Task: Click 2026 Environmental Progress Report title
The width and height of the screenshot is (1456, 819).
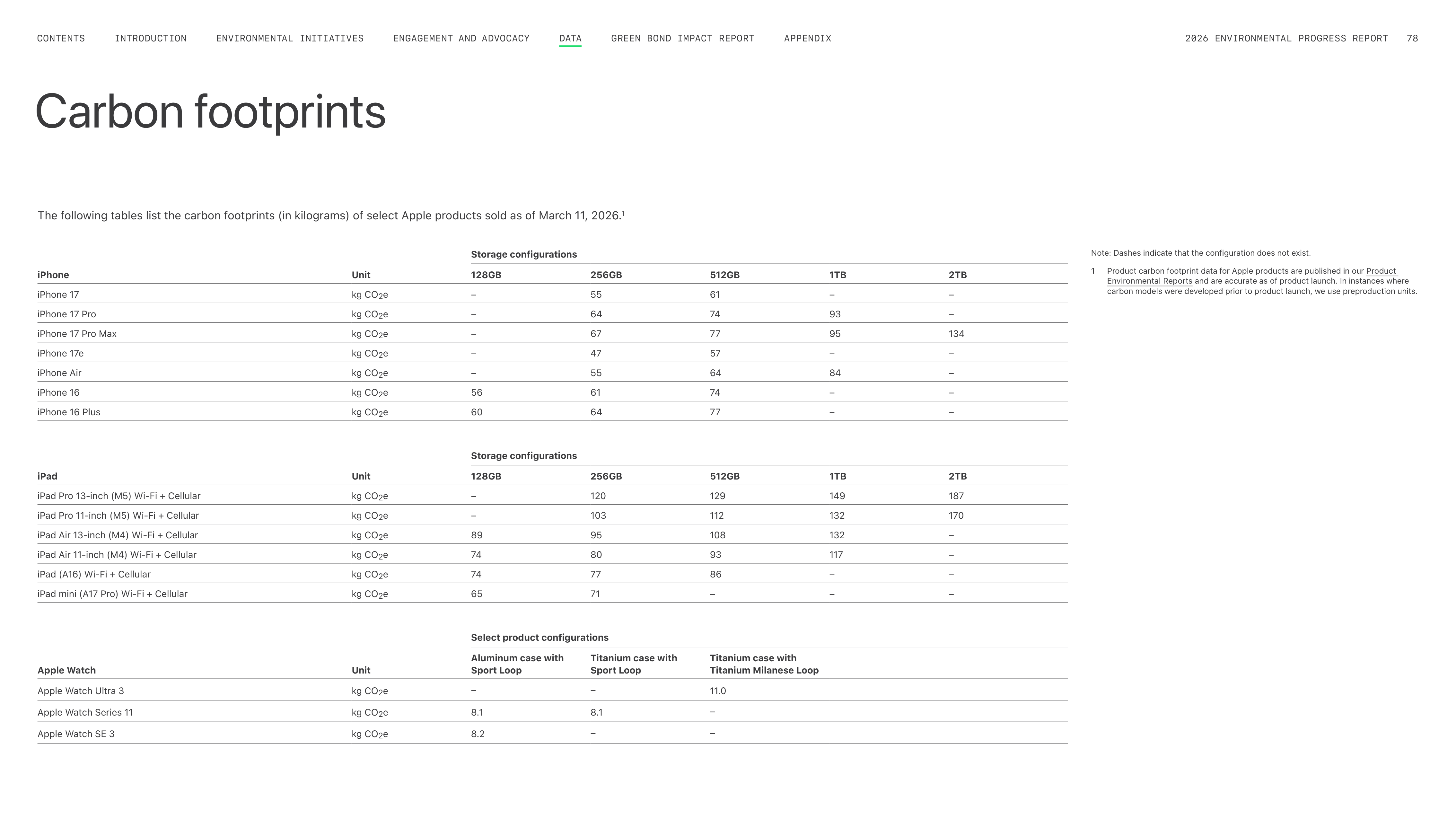Action: [x=1286, y=39]
